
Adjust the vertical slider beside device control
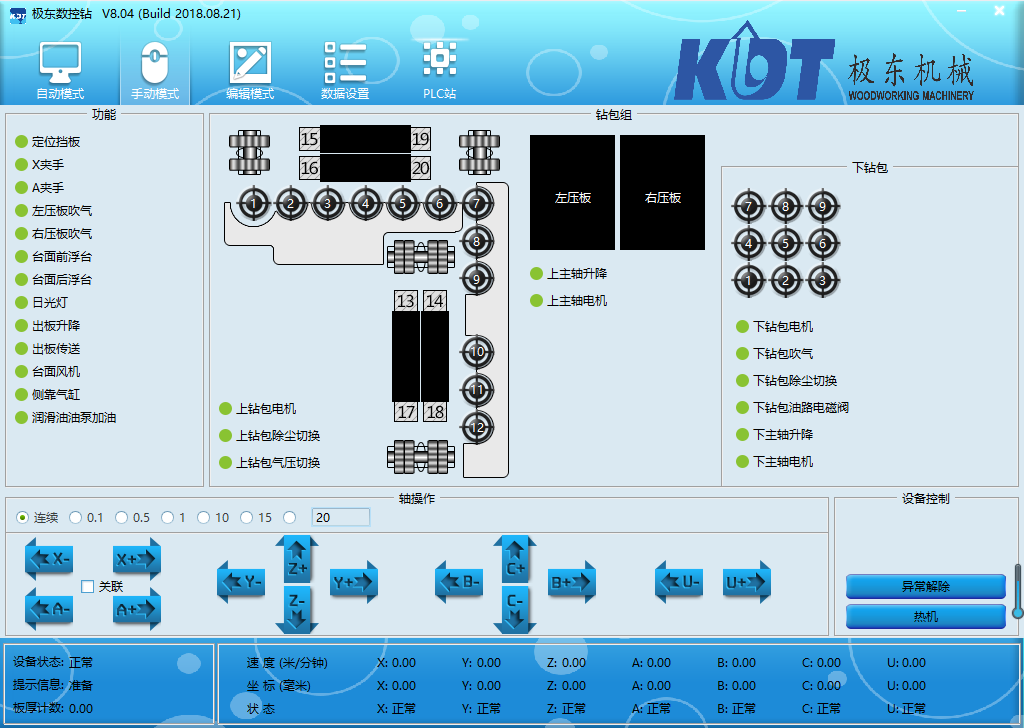point(1018,590)
